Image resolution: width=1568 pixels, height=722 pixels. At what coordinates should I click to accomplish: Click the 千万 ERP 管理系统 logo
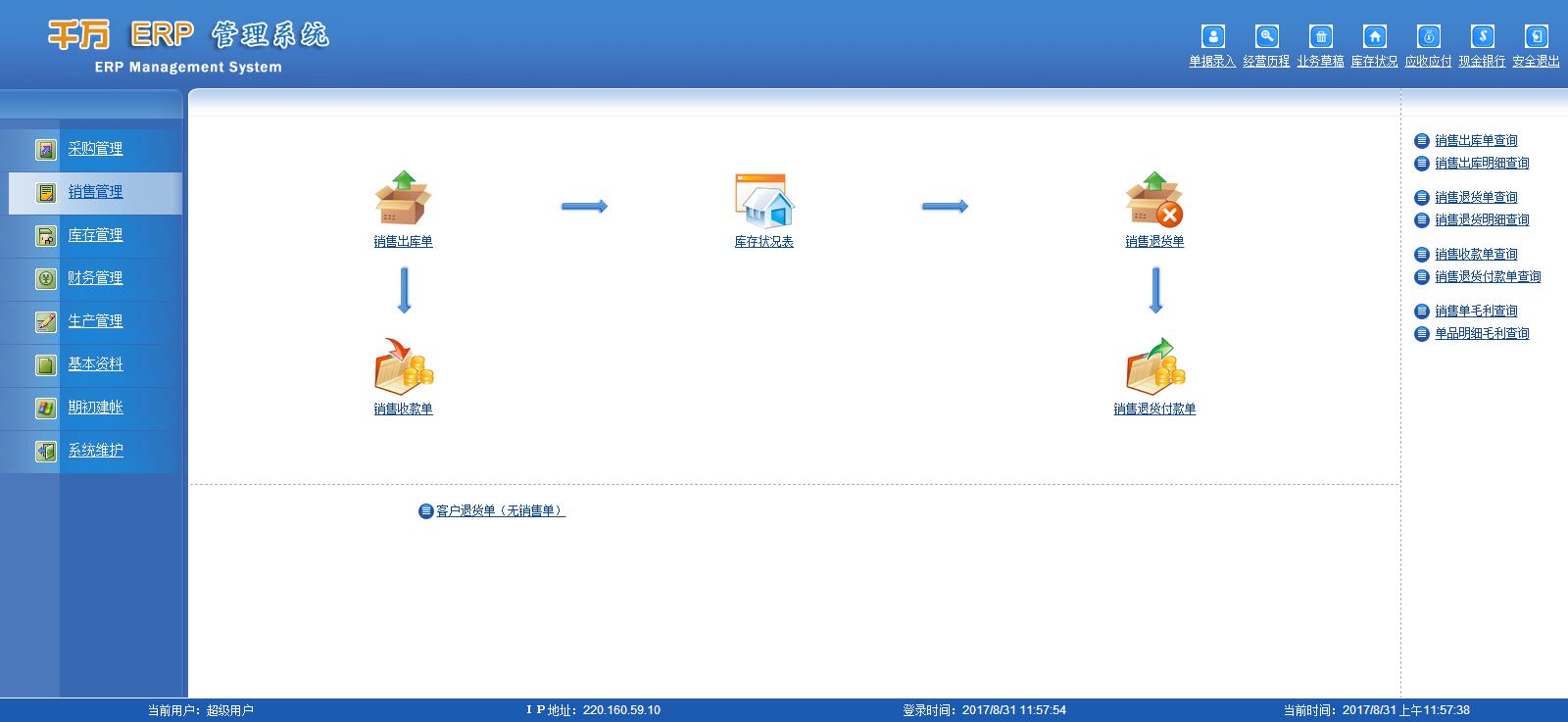[188, 45]
